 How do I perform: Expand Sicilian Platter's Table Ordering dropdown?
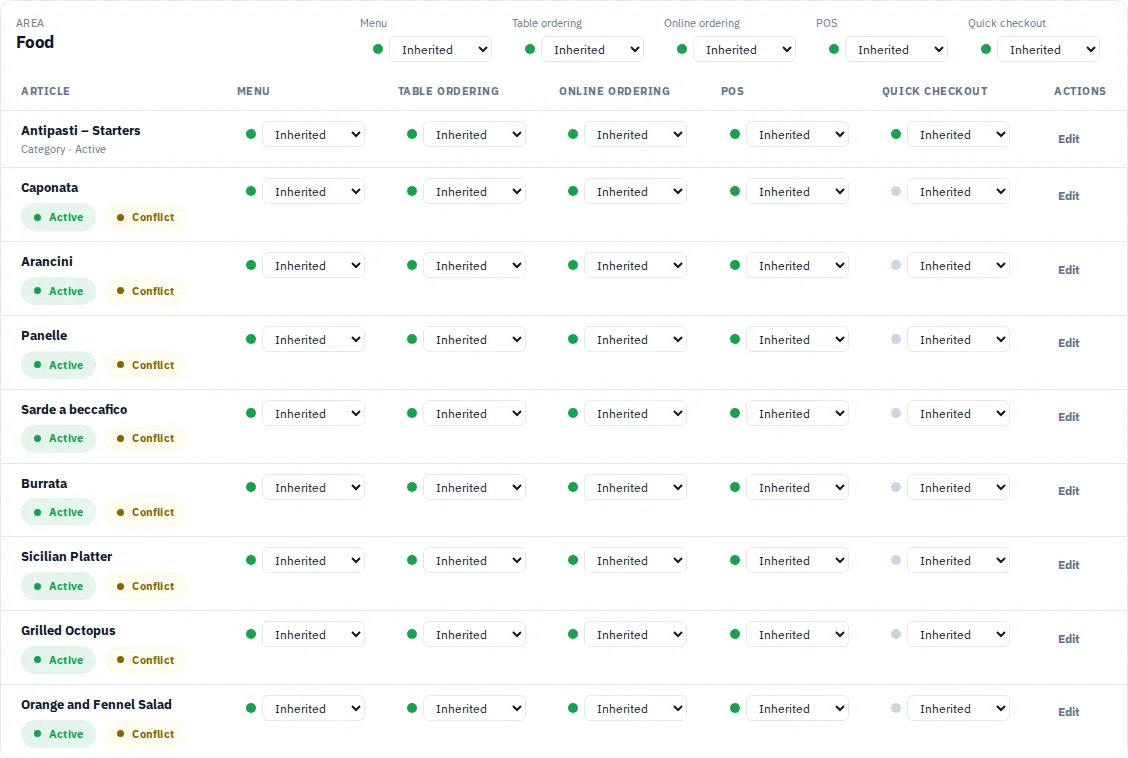click(x=475, y=561)
